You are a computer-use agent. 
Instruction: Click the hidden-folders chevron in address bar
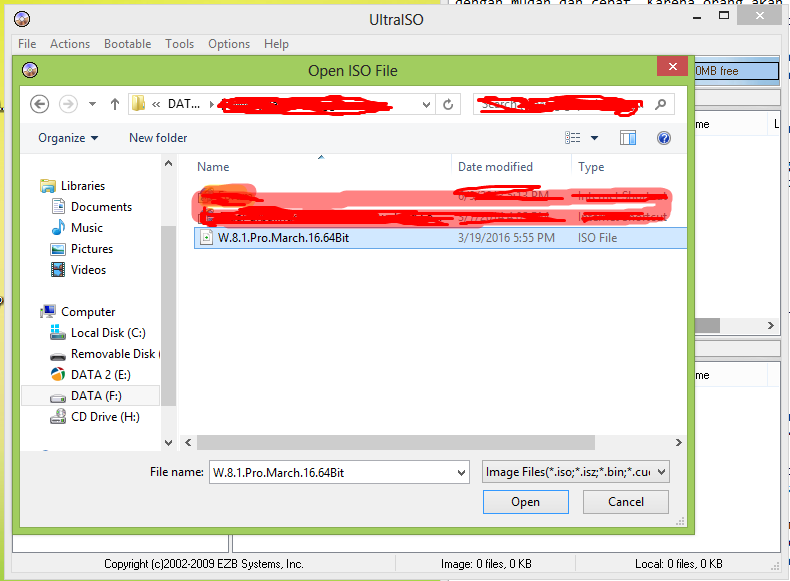click(156, 104)
